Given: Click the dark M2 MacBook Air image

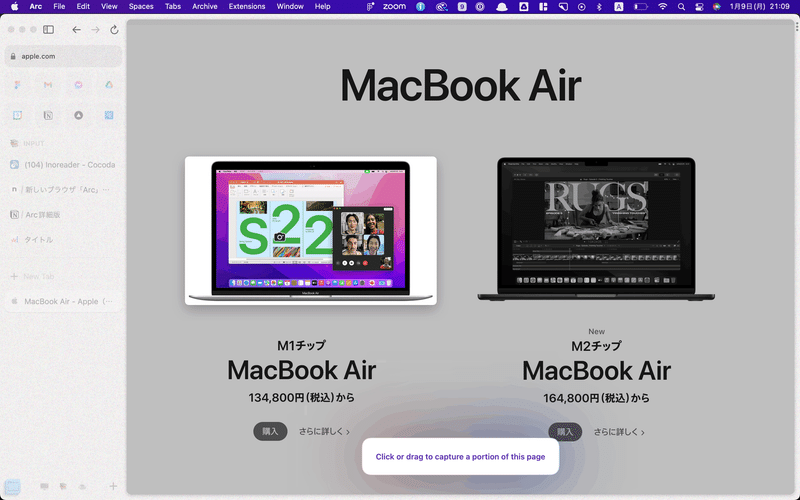Looking at the screenshot, I should [596, 229].
